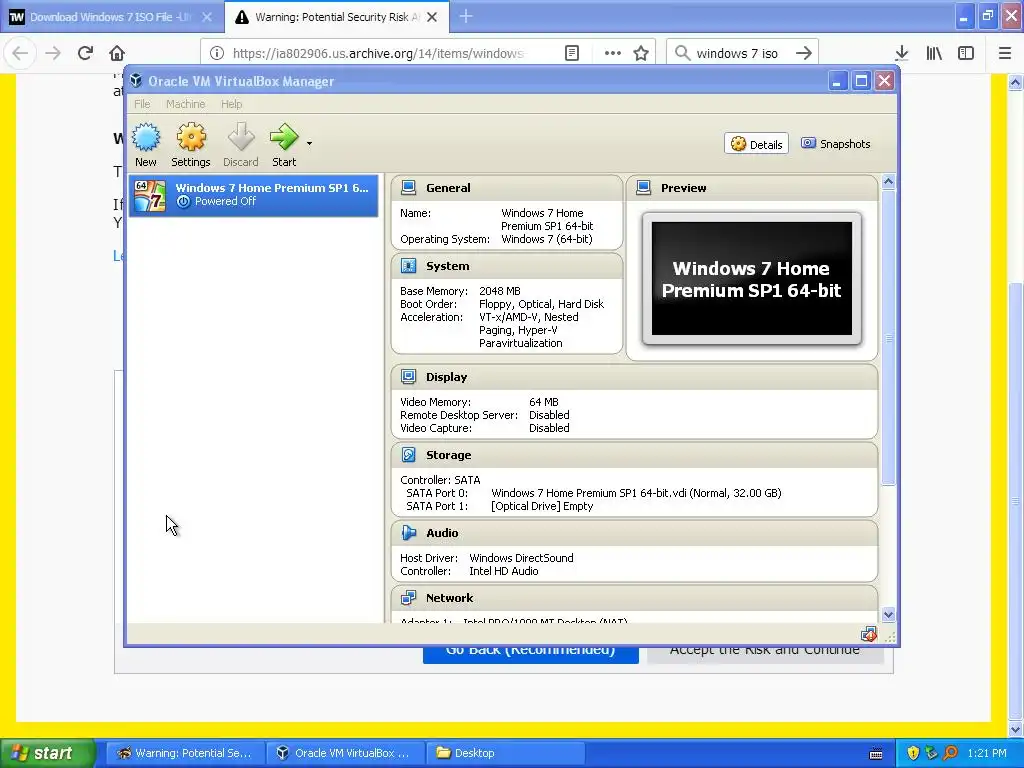Click the System section chip icon

click(x=409, y=266)
